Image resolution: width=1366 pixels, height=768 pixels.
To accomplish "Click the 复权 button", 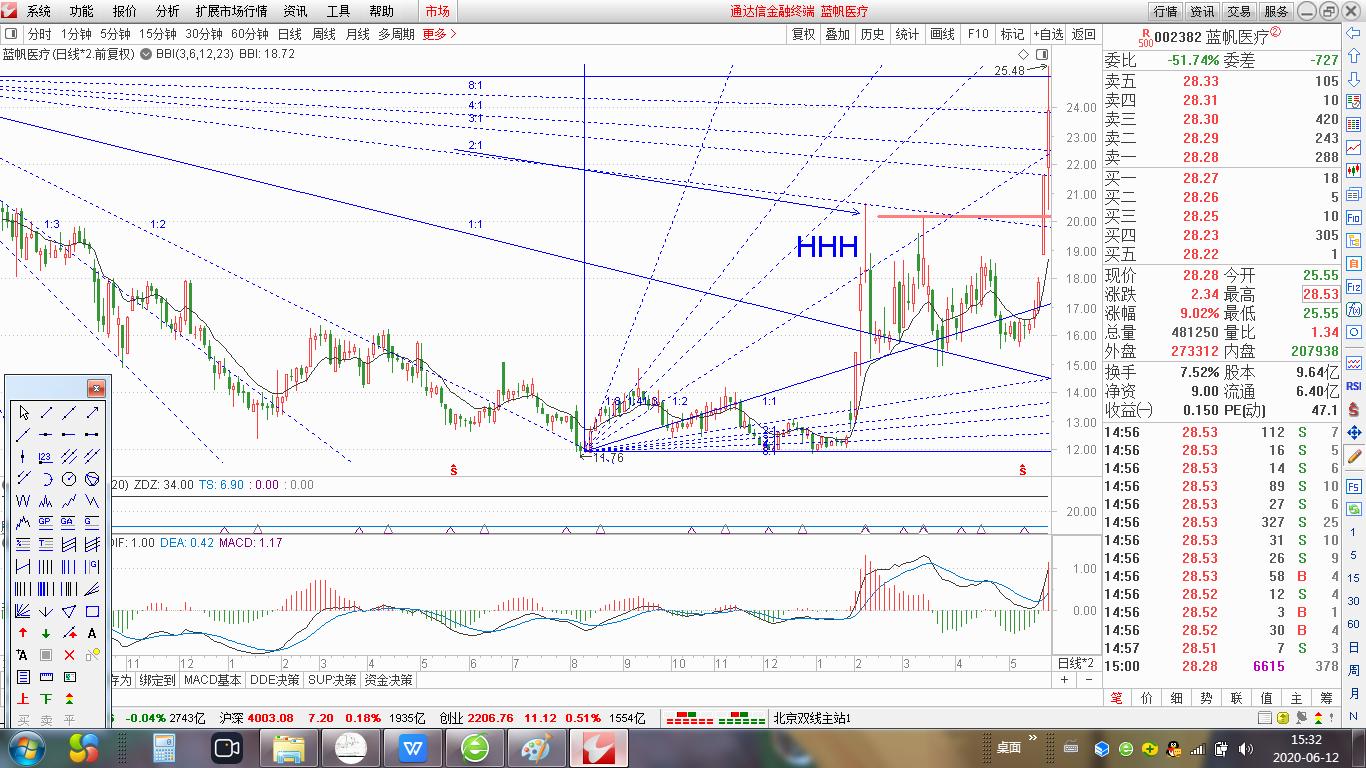I will 803,34.
